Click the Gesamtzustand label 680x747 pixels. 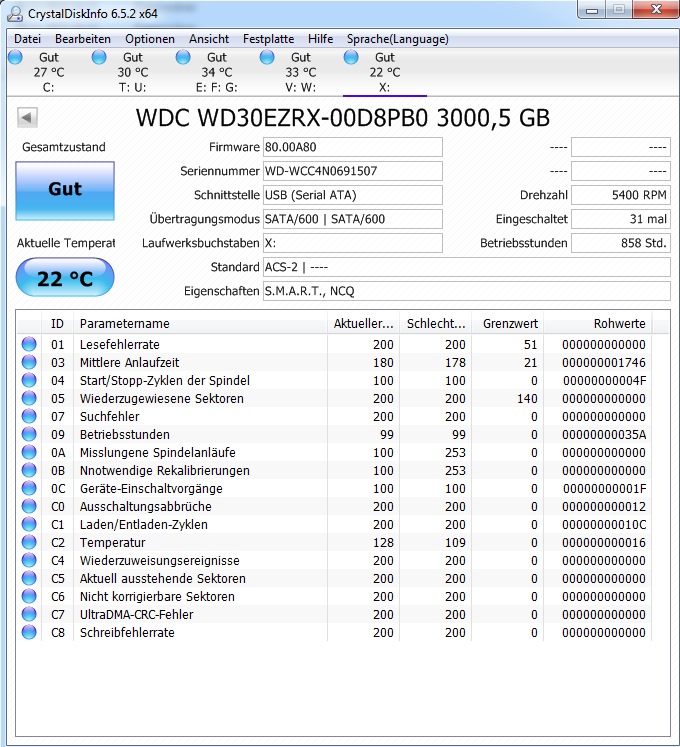[64, 147]
